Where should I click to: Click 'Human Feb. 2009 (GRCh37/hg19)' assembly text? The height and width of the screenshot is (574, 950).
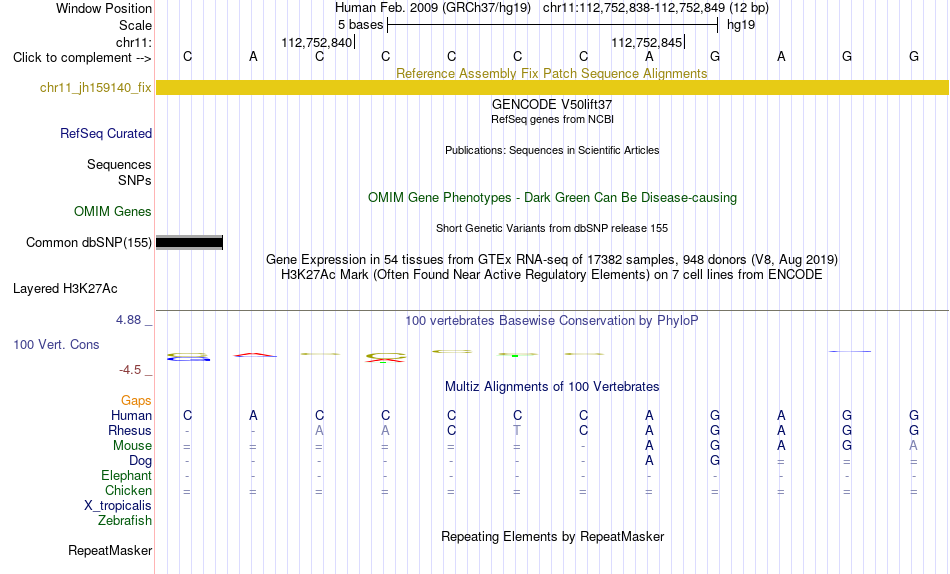click(x=433, y=8)
